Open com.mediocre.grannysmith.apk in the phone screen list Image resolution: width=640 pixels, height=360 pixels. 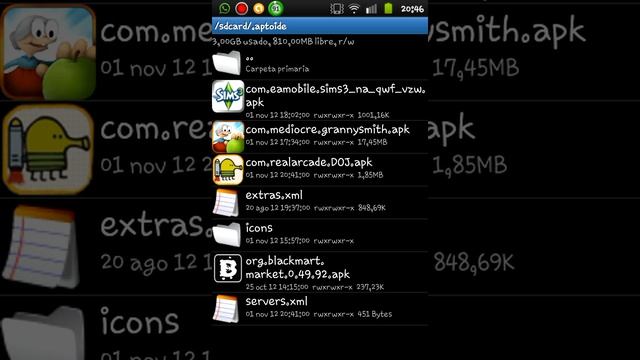327,130
